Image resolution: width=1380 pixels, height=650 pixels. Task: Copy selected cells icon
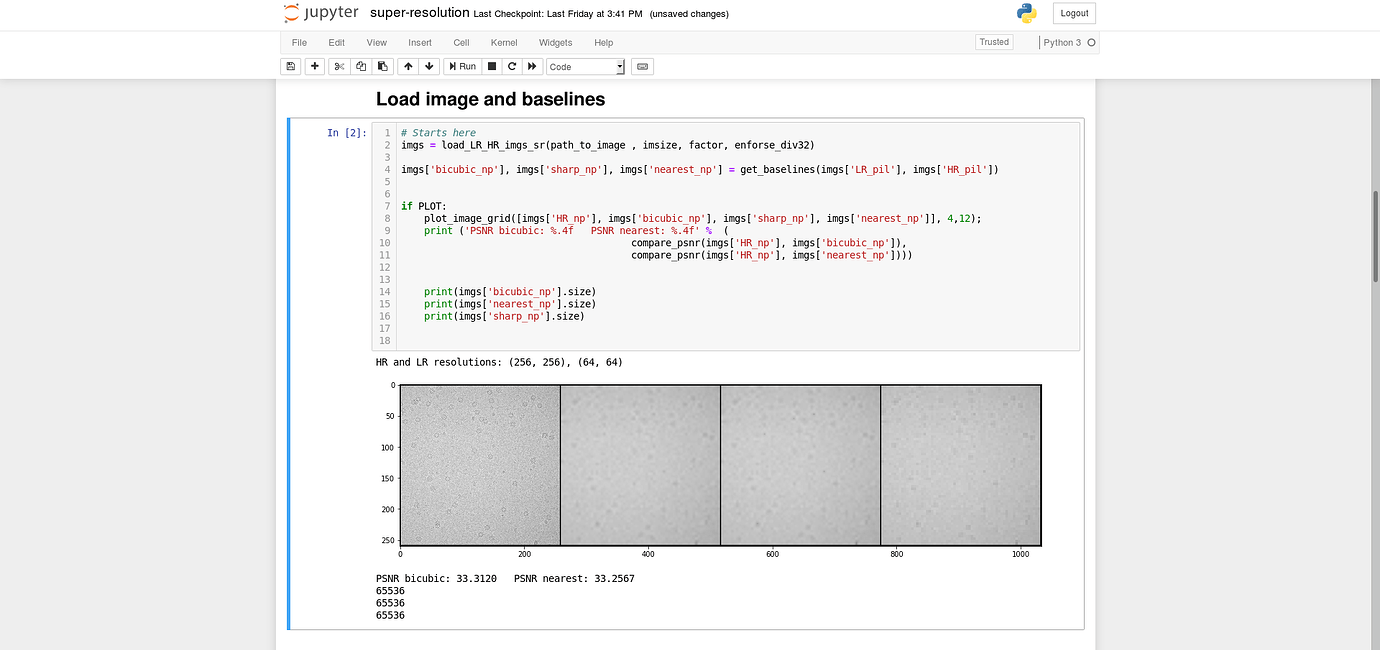(x=360, y=66)
